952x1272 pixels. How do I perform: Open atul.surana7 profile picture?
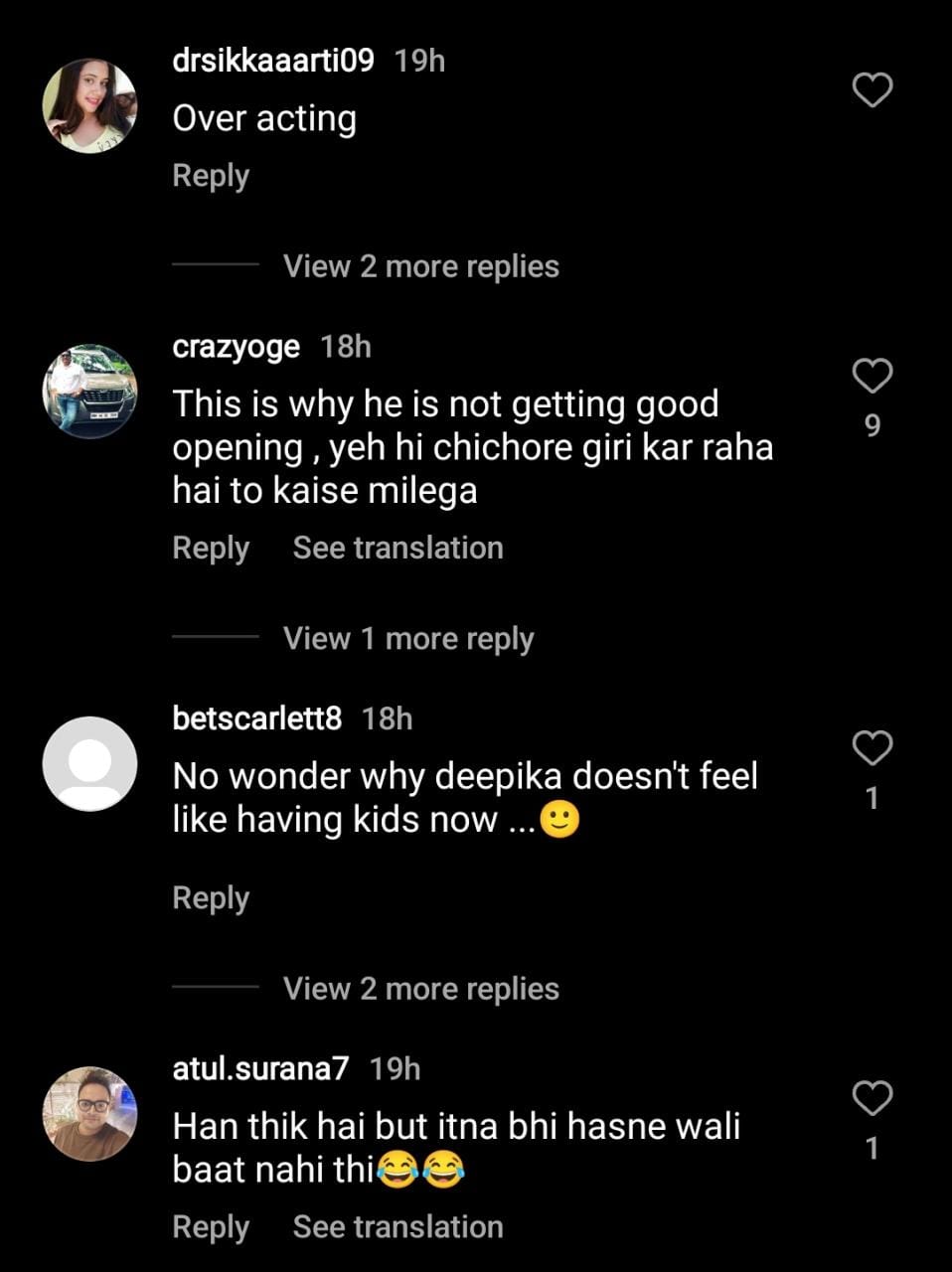pos(89,1114)
